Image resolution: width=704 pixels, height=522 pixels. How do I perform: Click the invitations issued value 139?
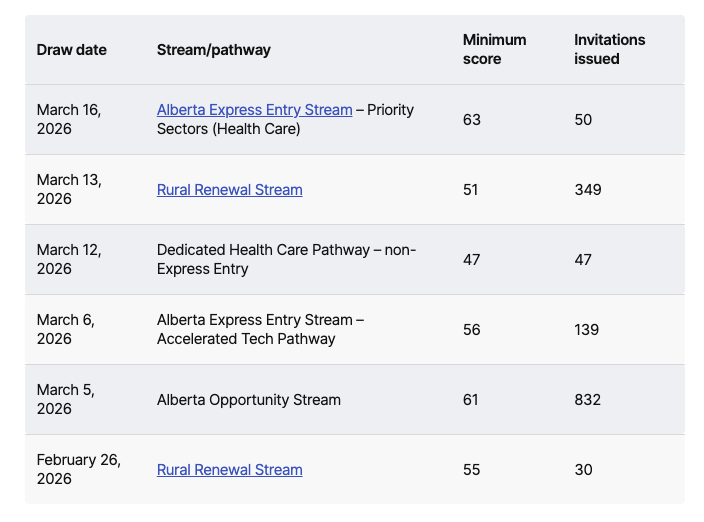coord(586,330)
